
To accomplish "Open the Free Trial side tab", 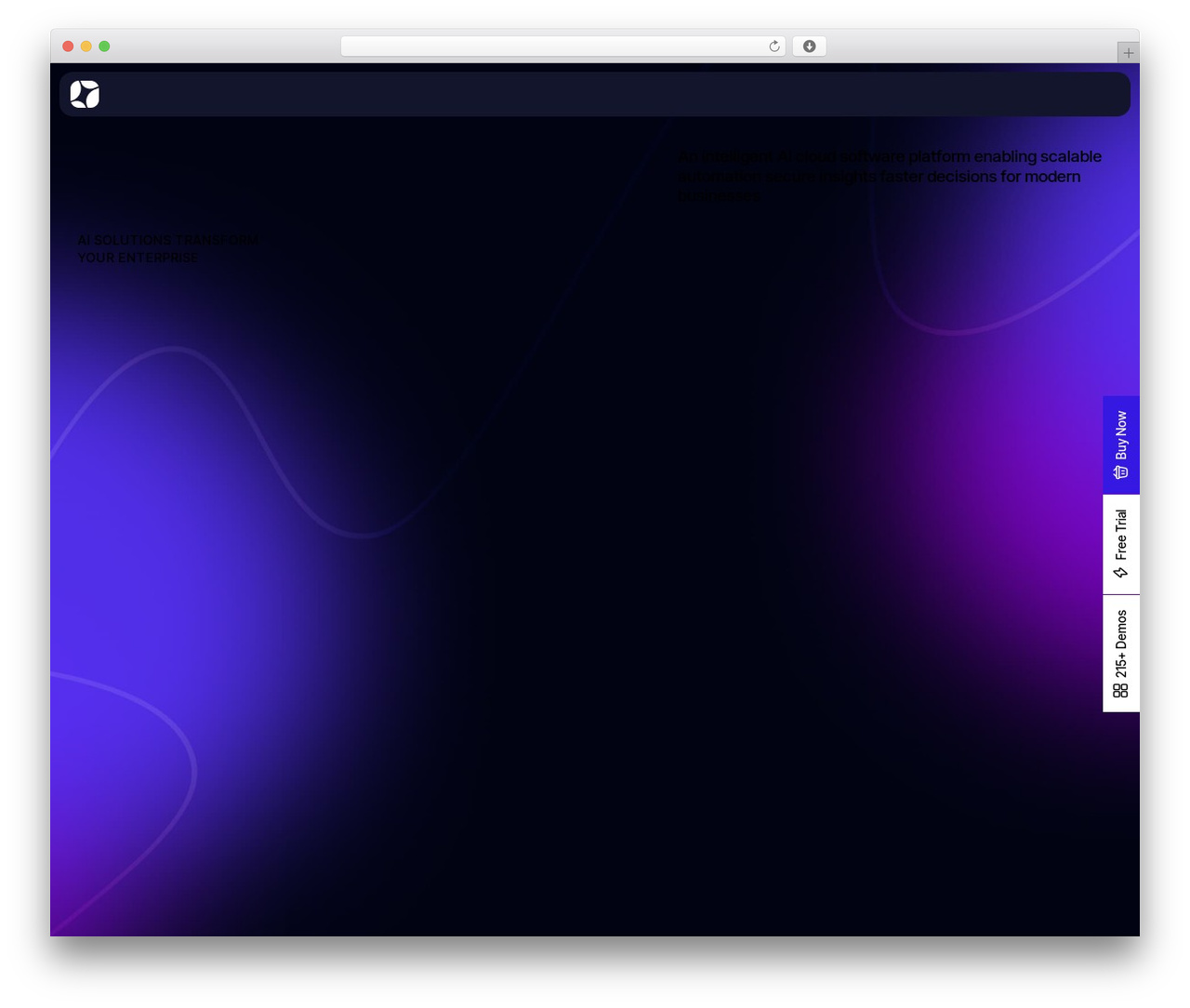I will coord(1121,545).
